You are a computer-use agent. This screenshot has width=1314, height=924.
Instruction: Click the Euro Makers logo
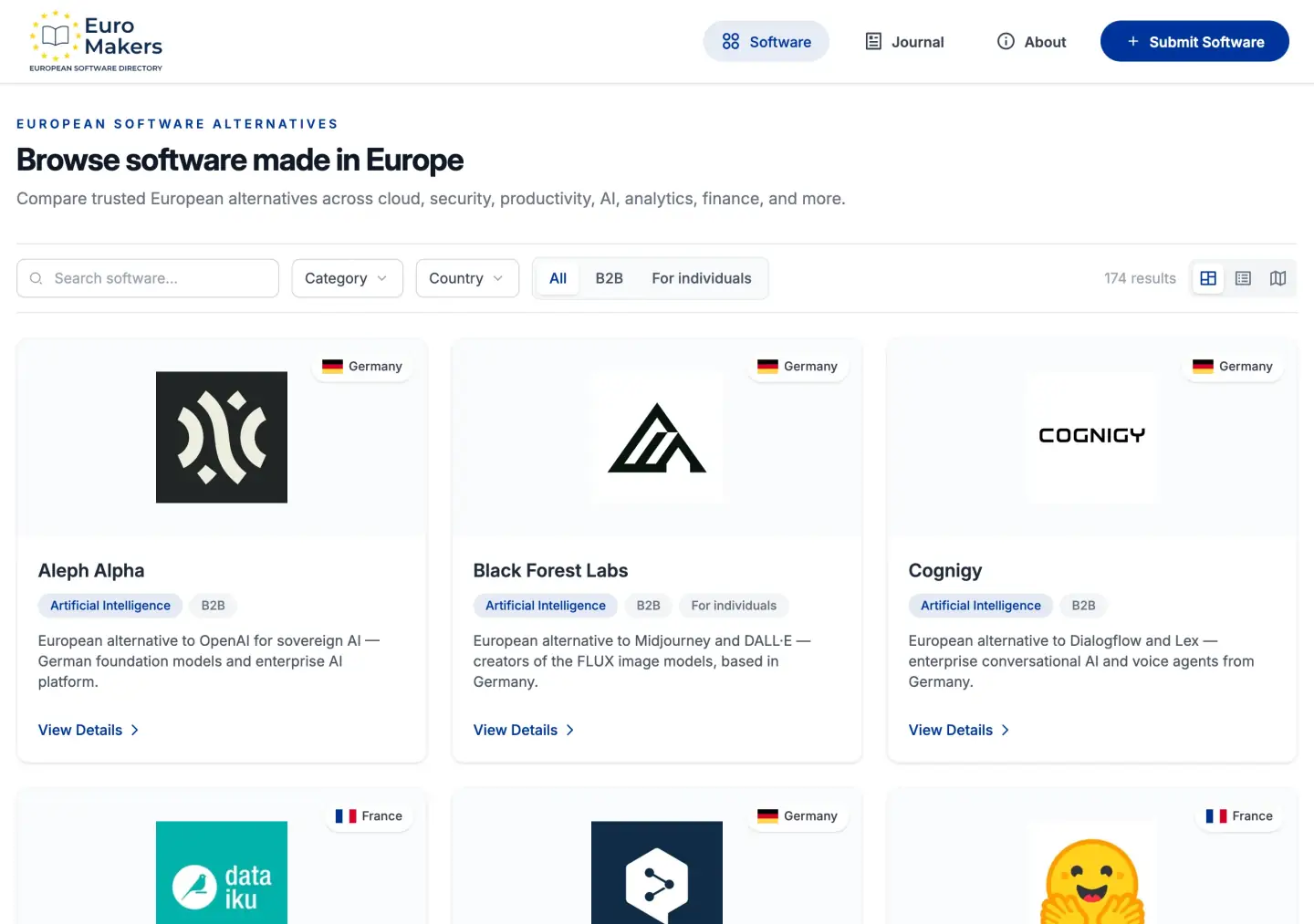pyautogui.click(x=96, y=41)
